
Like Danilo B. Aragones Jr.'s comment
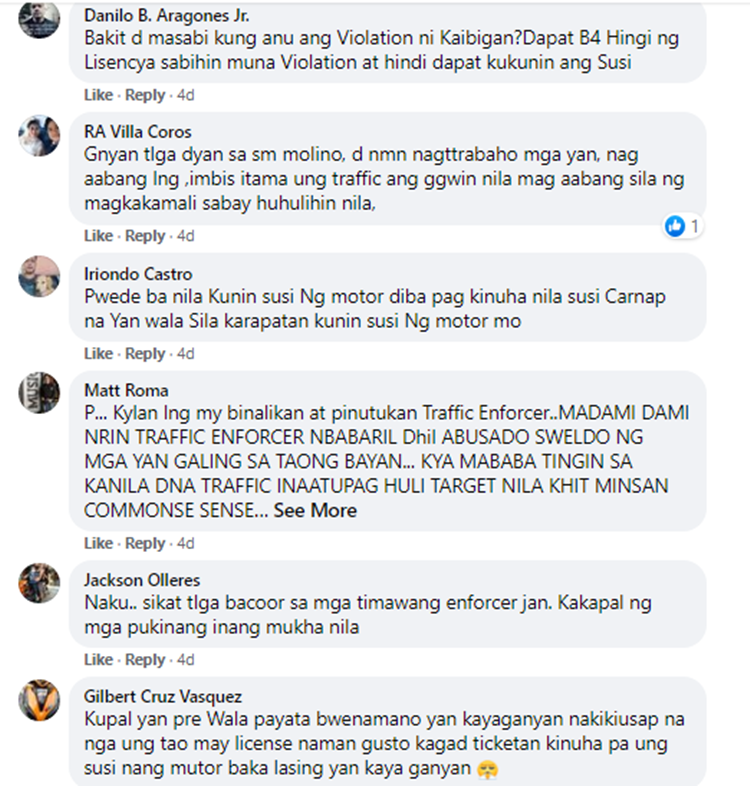tap(98, 95)
